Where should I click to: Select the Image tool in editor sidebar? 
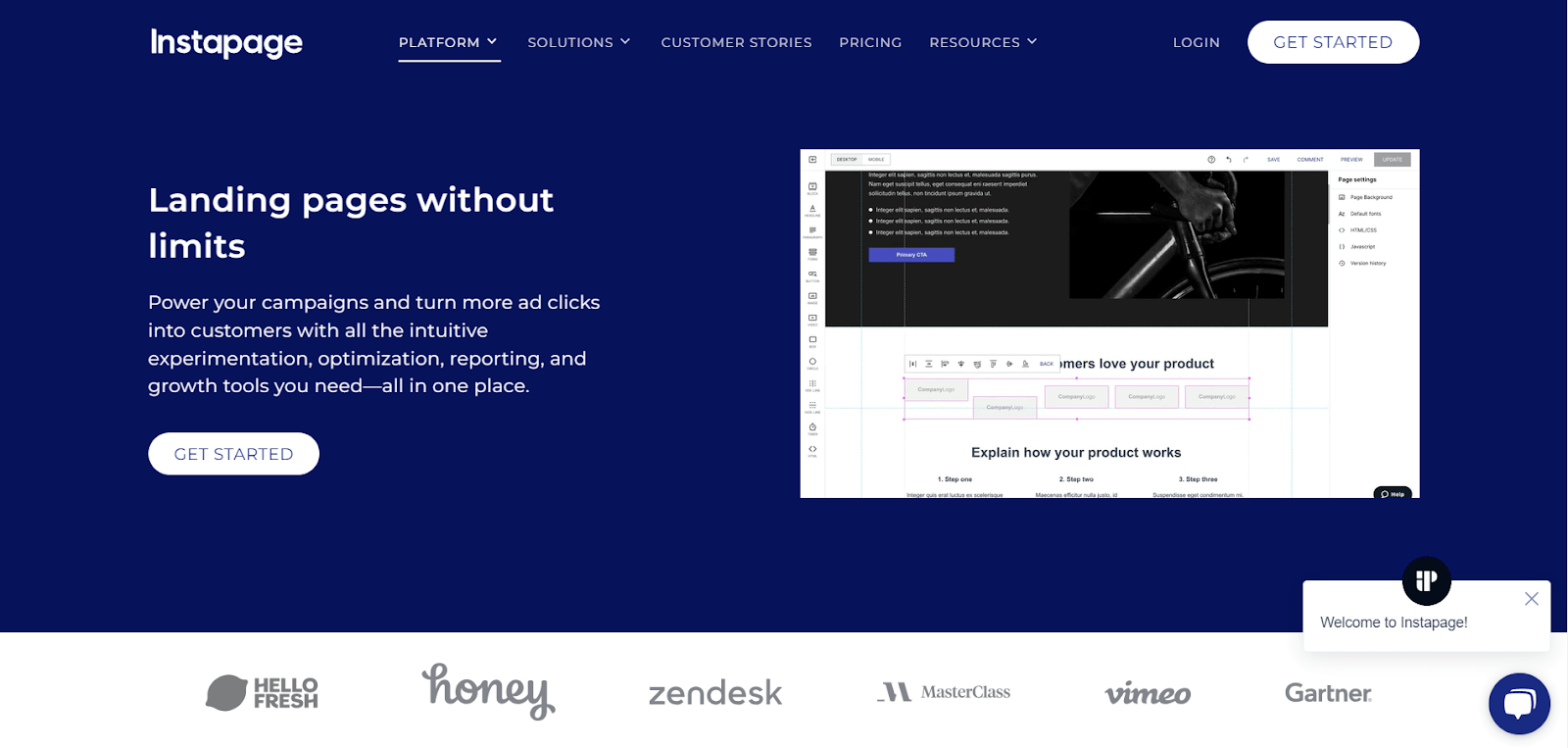[812, 298]
